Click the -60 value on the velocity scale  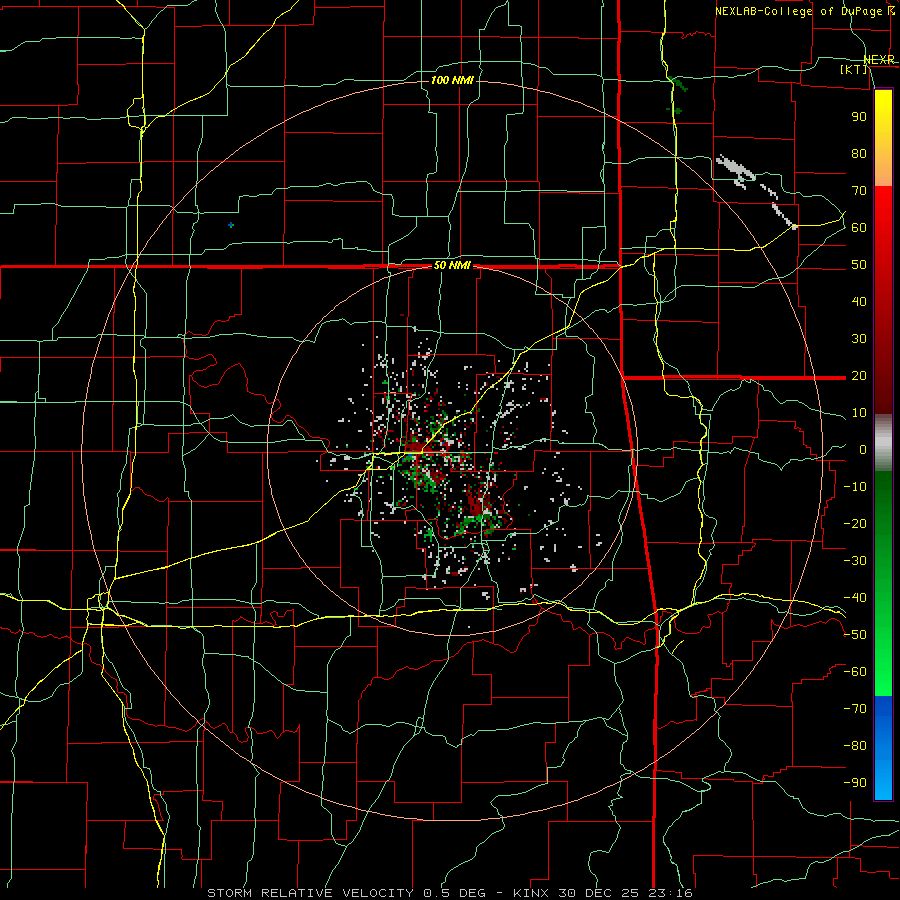pos(855,672)
